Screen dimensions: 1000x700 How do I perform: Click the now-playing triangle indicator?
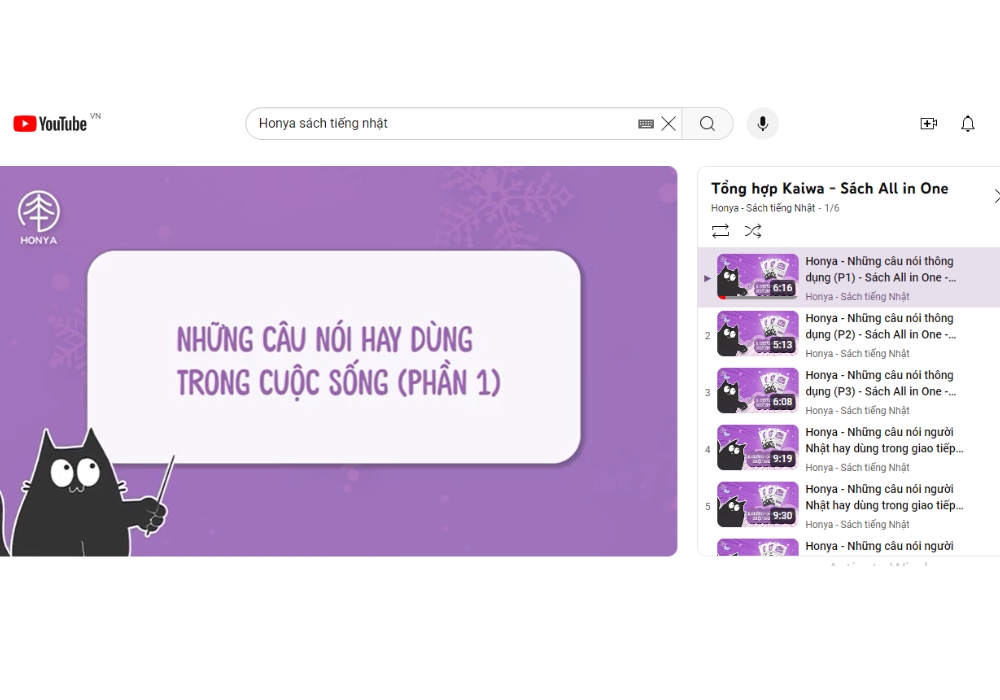coord(707,278)
